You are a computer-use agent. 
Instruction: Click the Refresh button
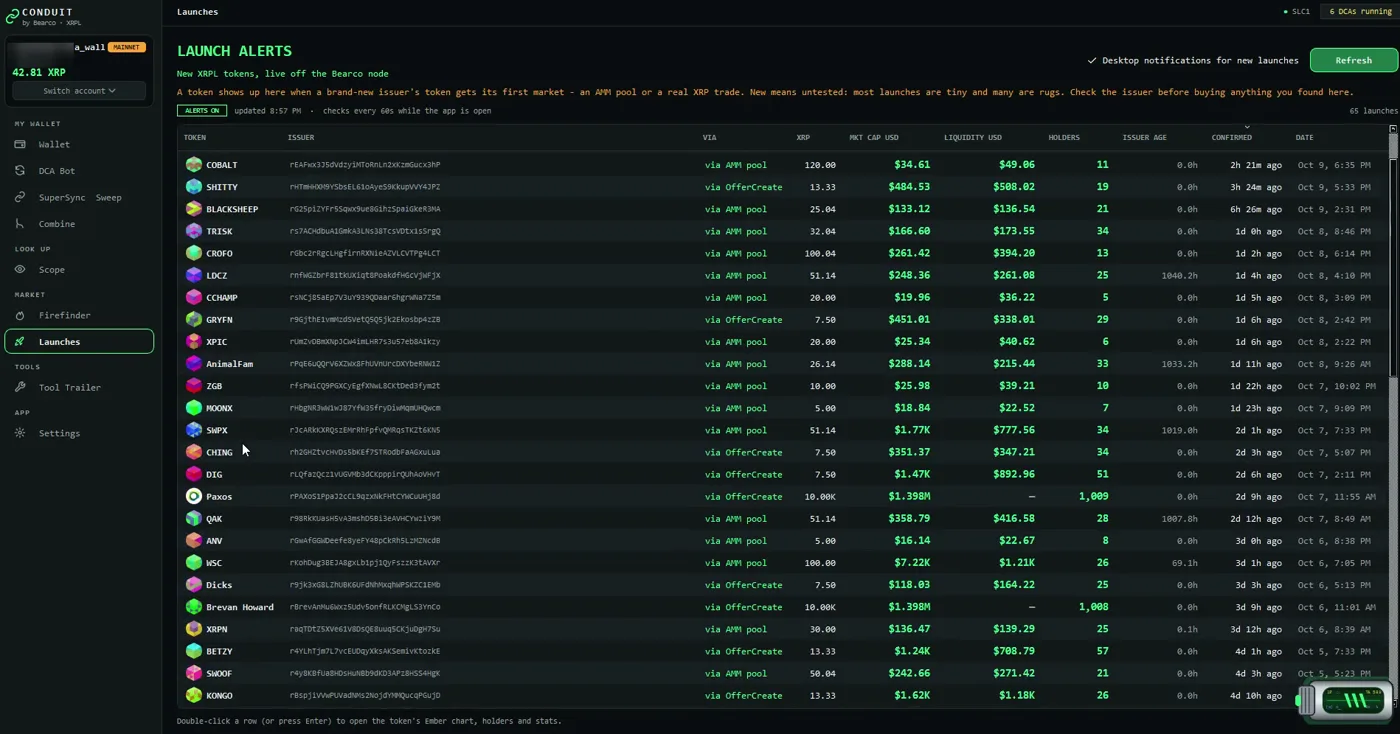pos(1353,60)
